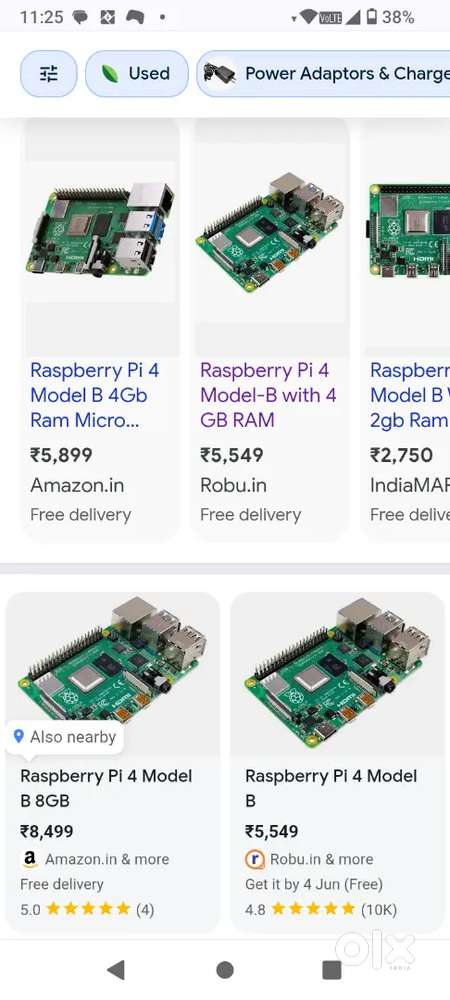Tap the location pin in Also nearby badge
The image size is (450, 1000).
pyautogui.click(x=19, y=737)
